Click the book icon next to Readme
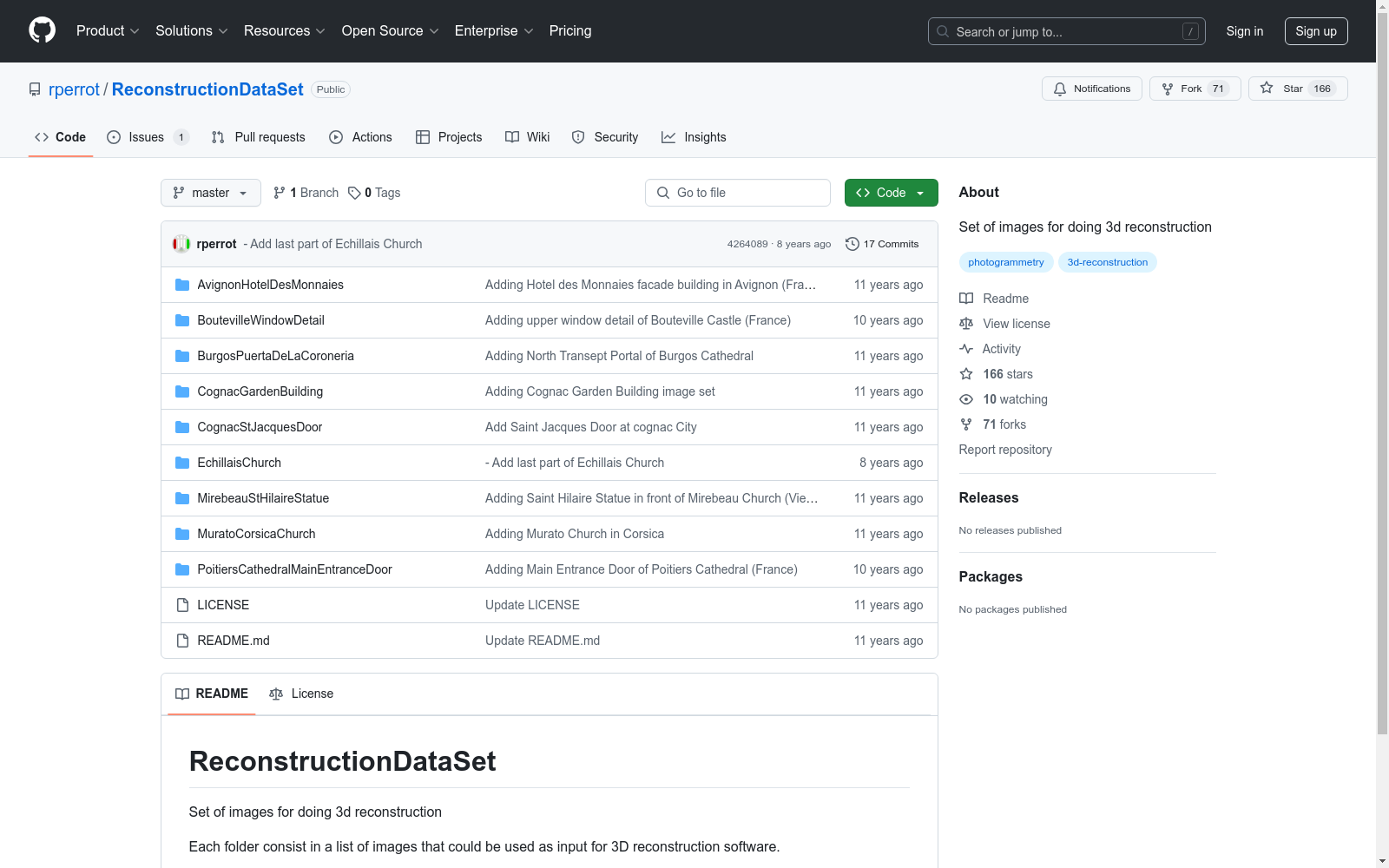Viewport: 1389px width, 868px height. pyautogui.click(x=966, y=299)
